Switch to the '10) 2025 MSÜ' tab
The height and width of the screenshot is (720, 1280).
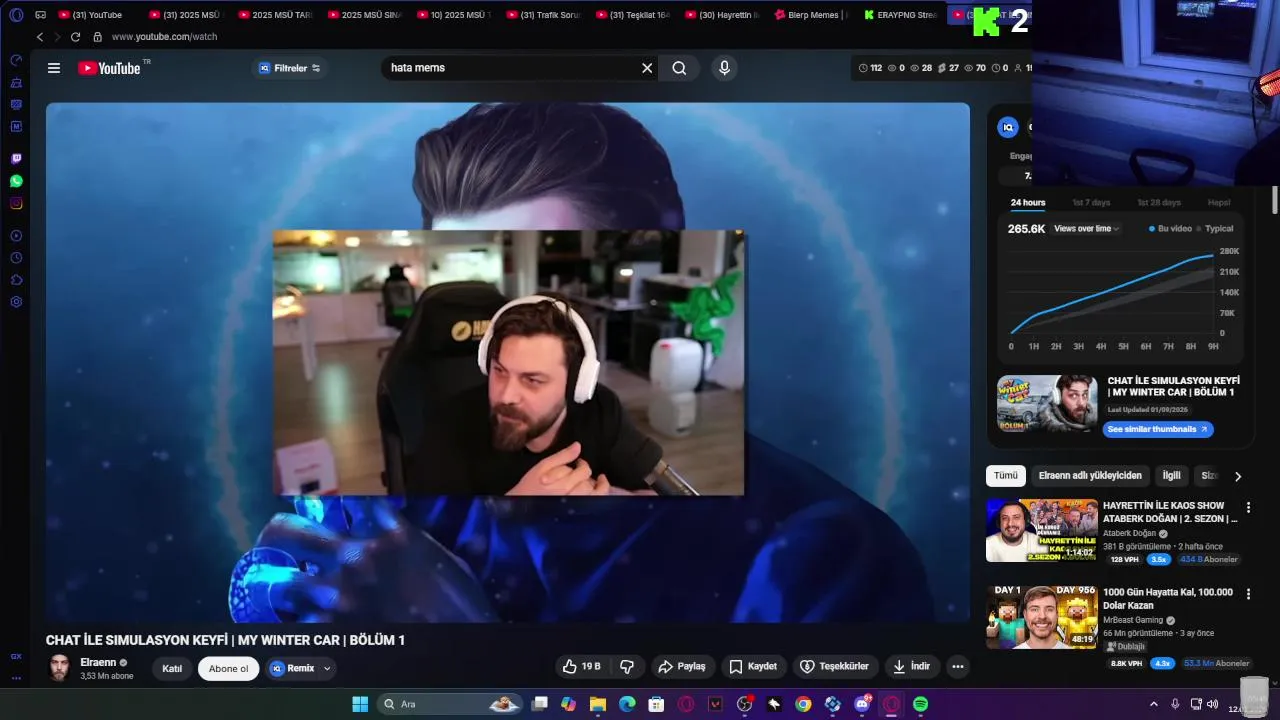coord(455,15)
